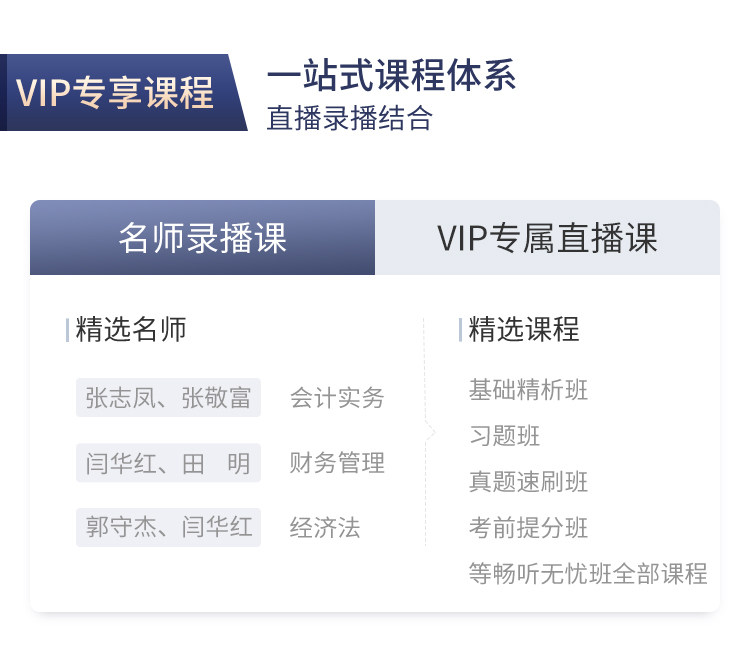Viewport: 750px width, 645px height.
Task: Select the 张志凤、张敬富 teacher tag
Action: click(168, 397)
